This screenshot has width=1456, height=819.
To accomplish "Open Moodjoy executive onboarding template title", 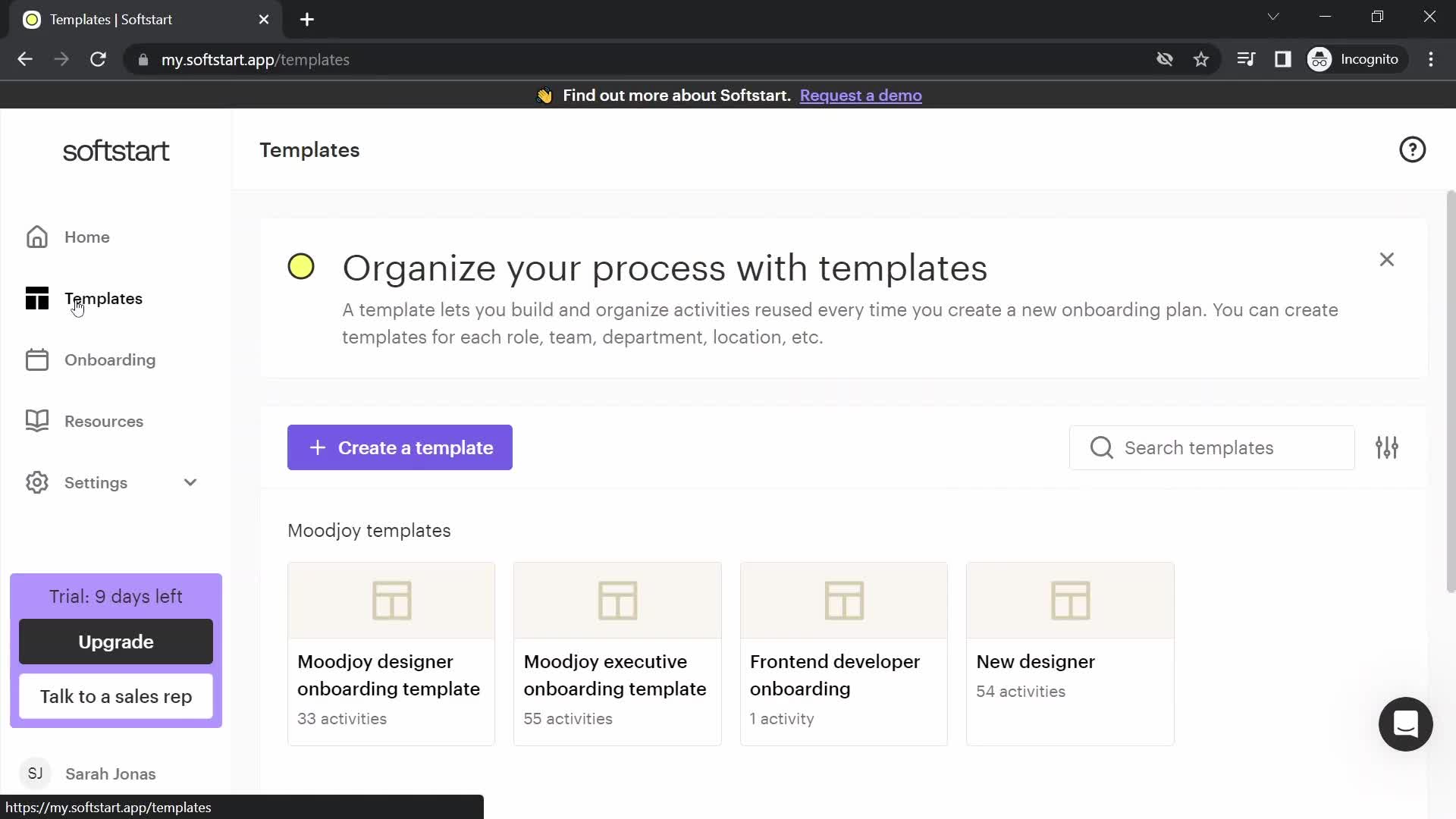I will [615, 676].
